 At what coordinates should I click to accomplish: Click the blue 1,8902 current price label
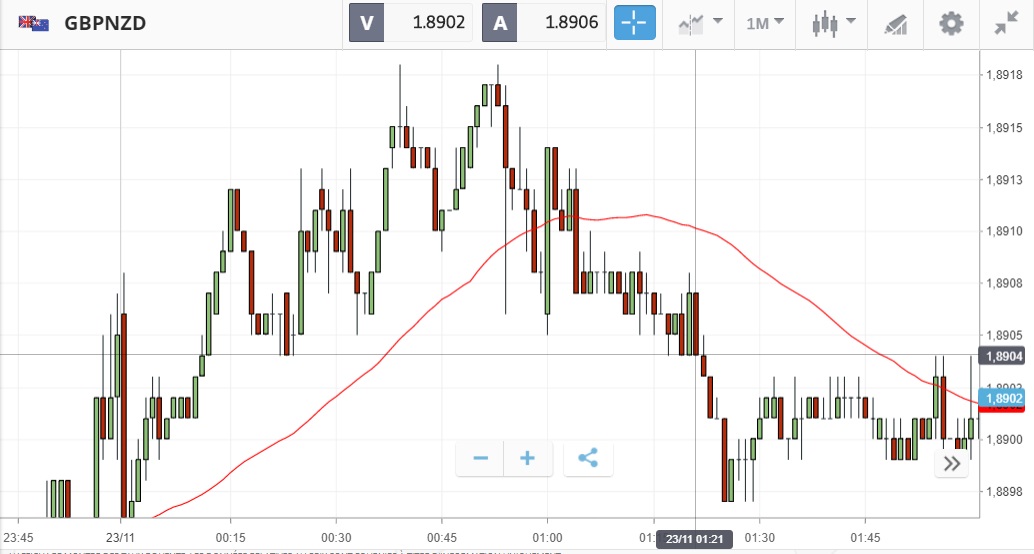coord(1003,398)
